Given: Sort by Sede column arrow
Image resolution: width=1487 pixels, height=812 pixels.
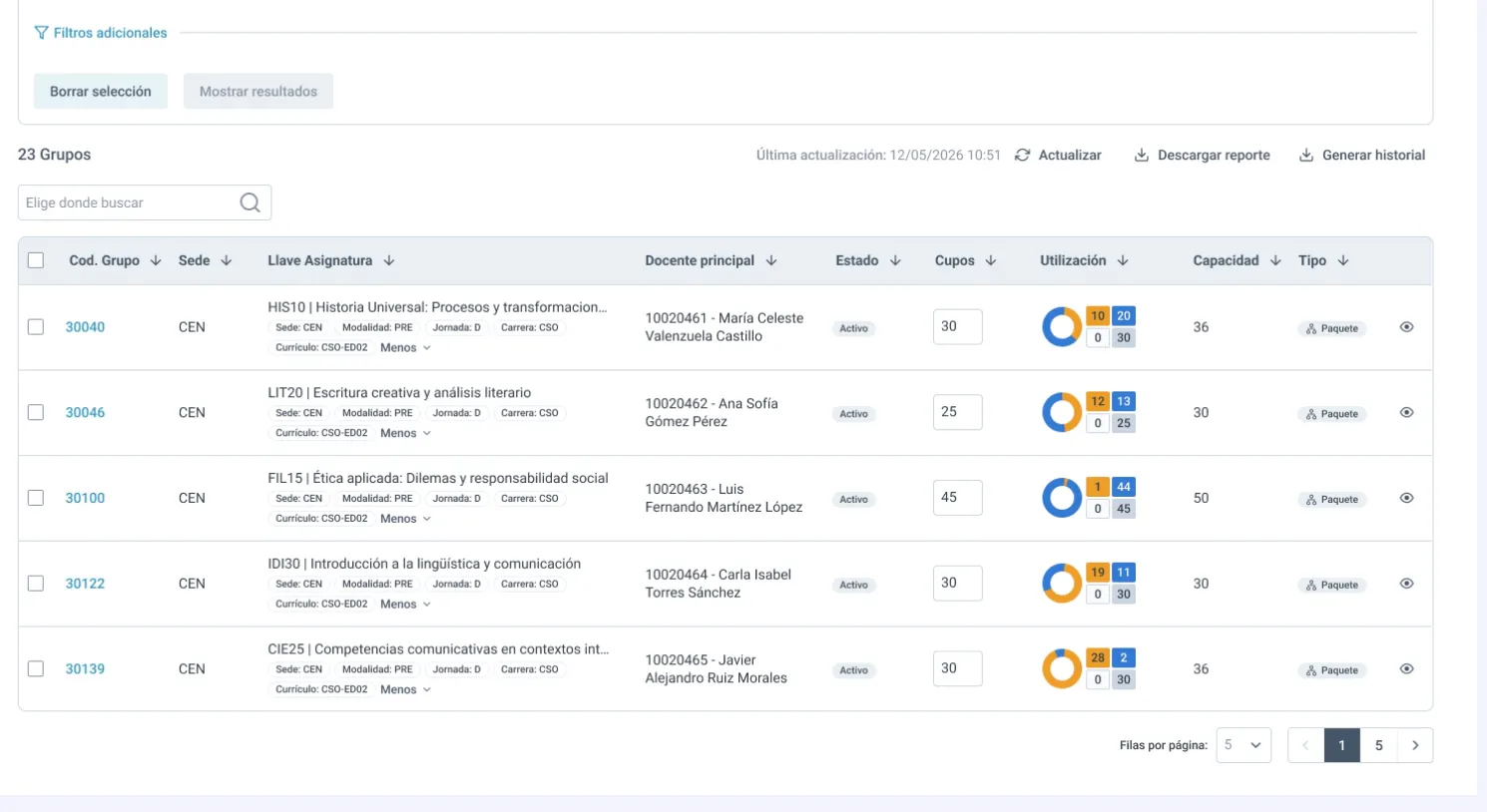Looking at the screenshot, I should [x=227, y=260].
